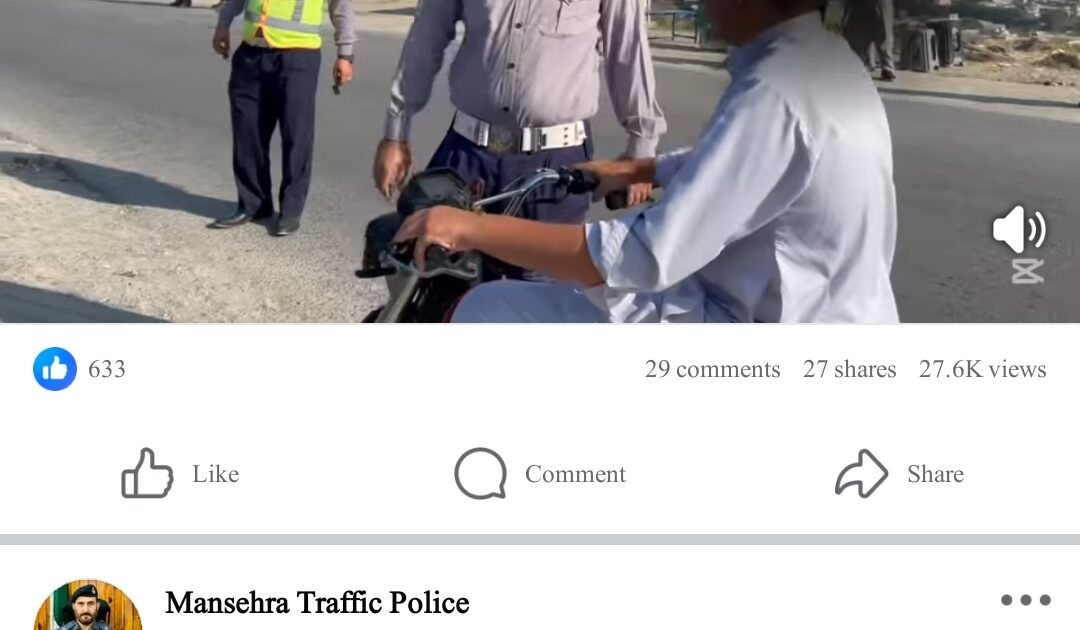Screen dimensions: 1080x630
Task: Open the 27 shares list
Action: coord(849,369)
